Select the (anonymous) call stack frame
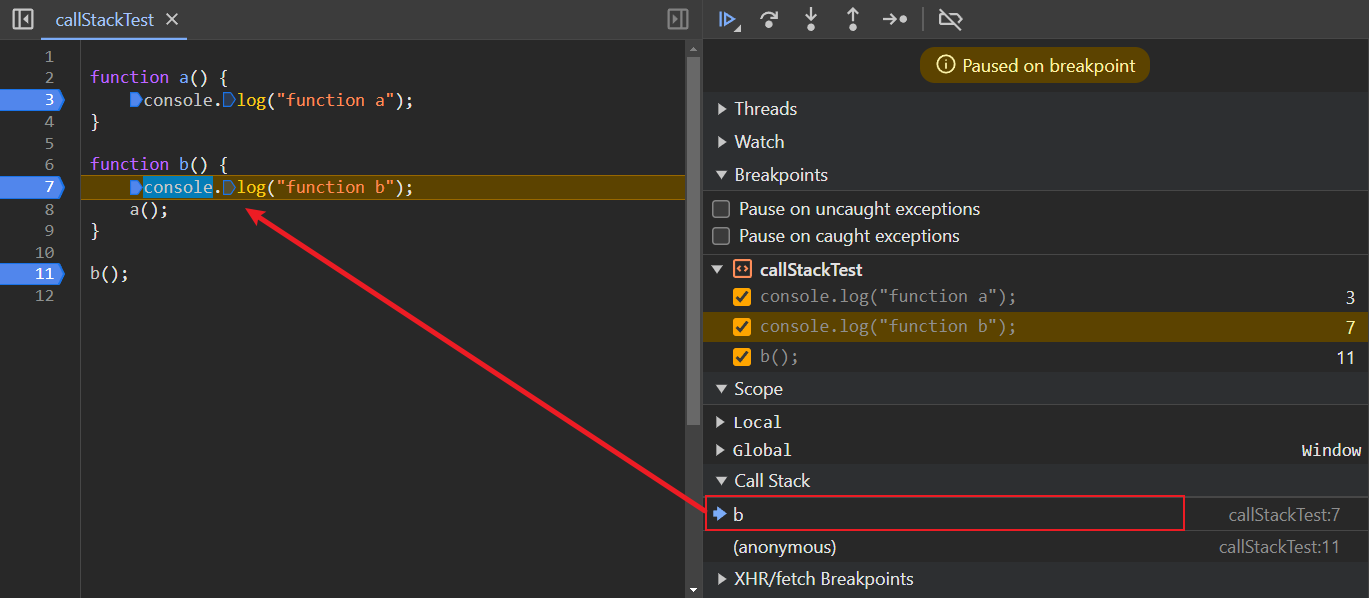 [785, 547]
